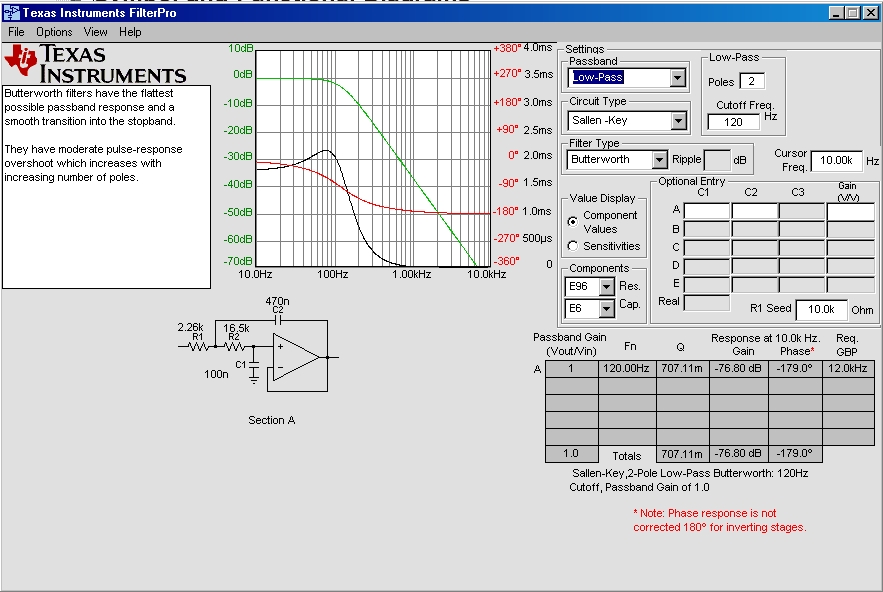The image size is (883, 592).
Task: Open the E96 resistor series dropdown
Action: pos(606,287)
